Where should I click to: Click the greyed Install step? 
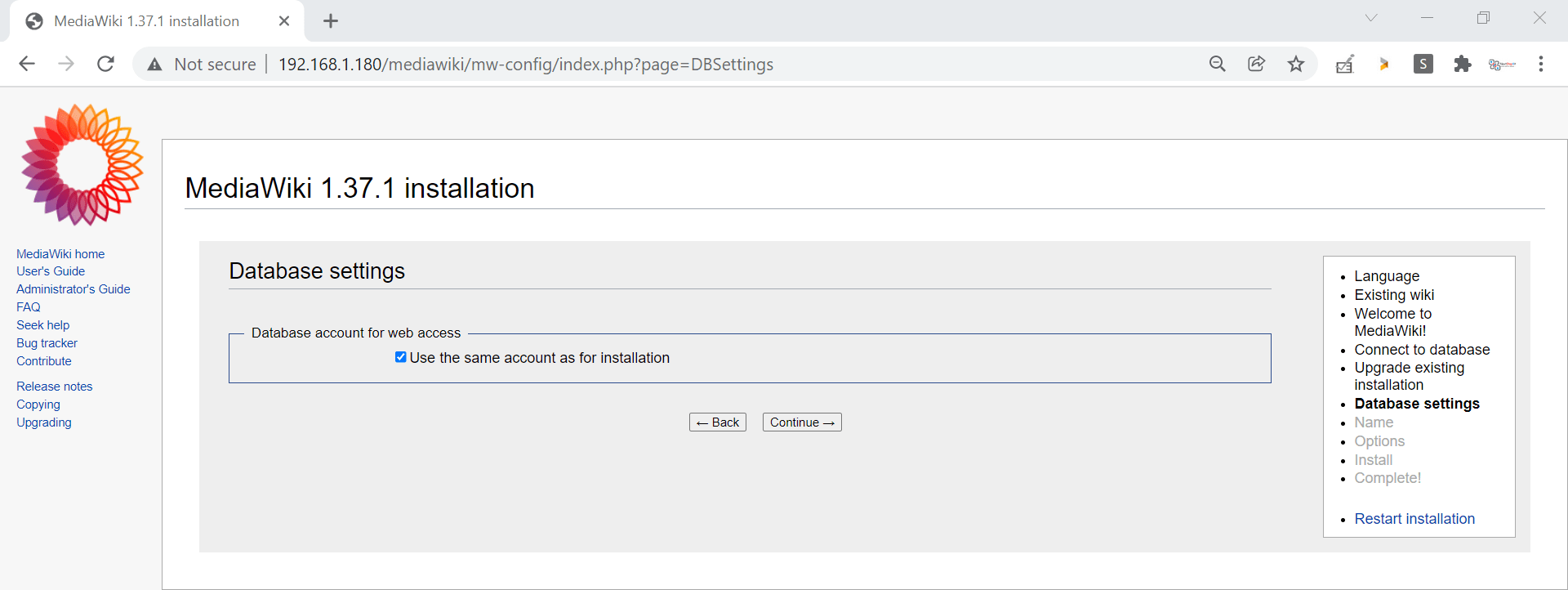(x=1374, y=460)
